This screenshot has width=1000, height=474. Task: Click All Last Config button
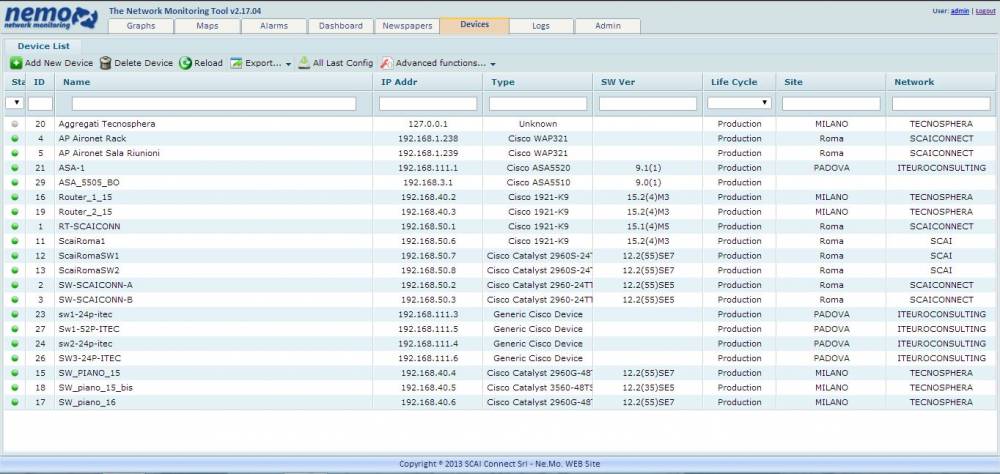point(336,63)
